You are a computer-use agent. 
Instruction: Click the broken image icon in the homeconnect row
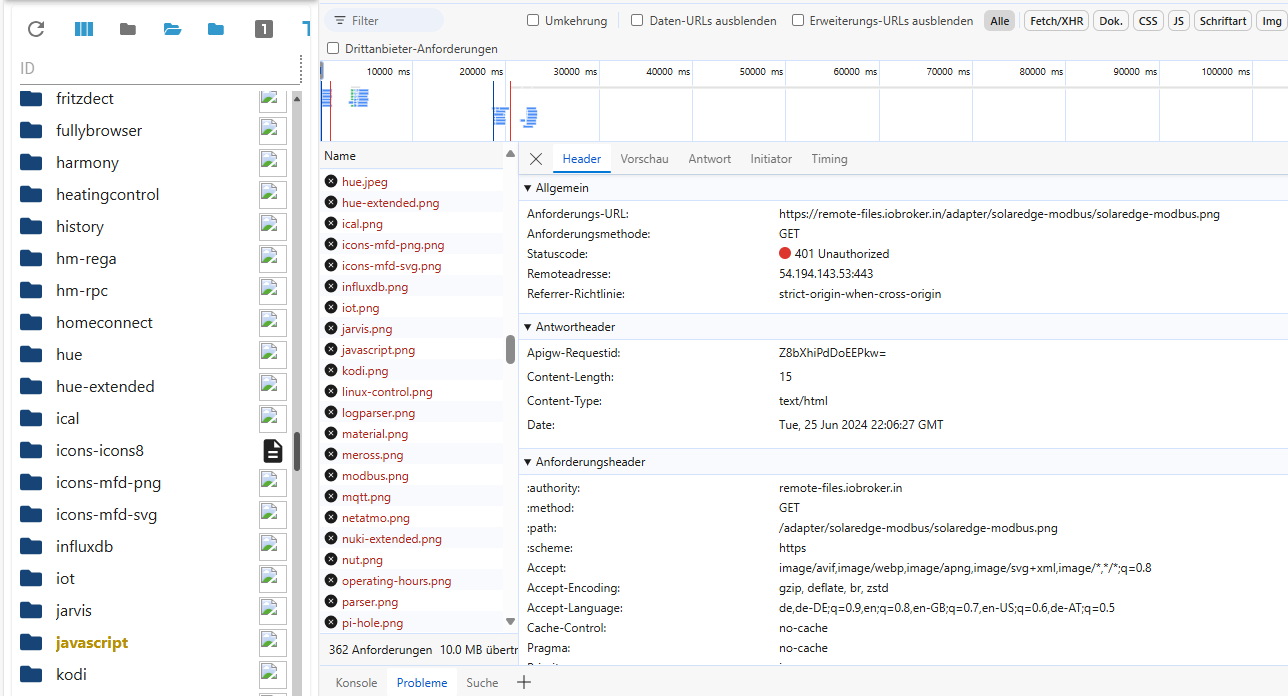pyautogui.click(x=273, y=322)
